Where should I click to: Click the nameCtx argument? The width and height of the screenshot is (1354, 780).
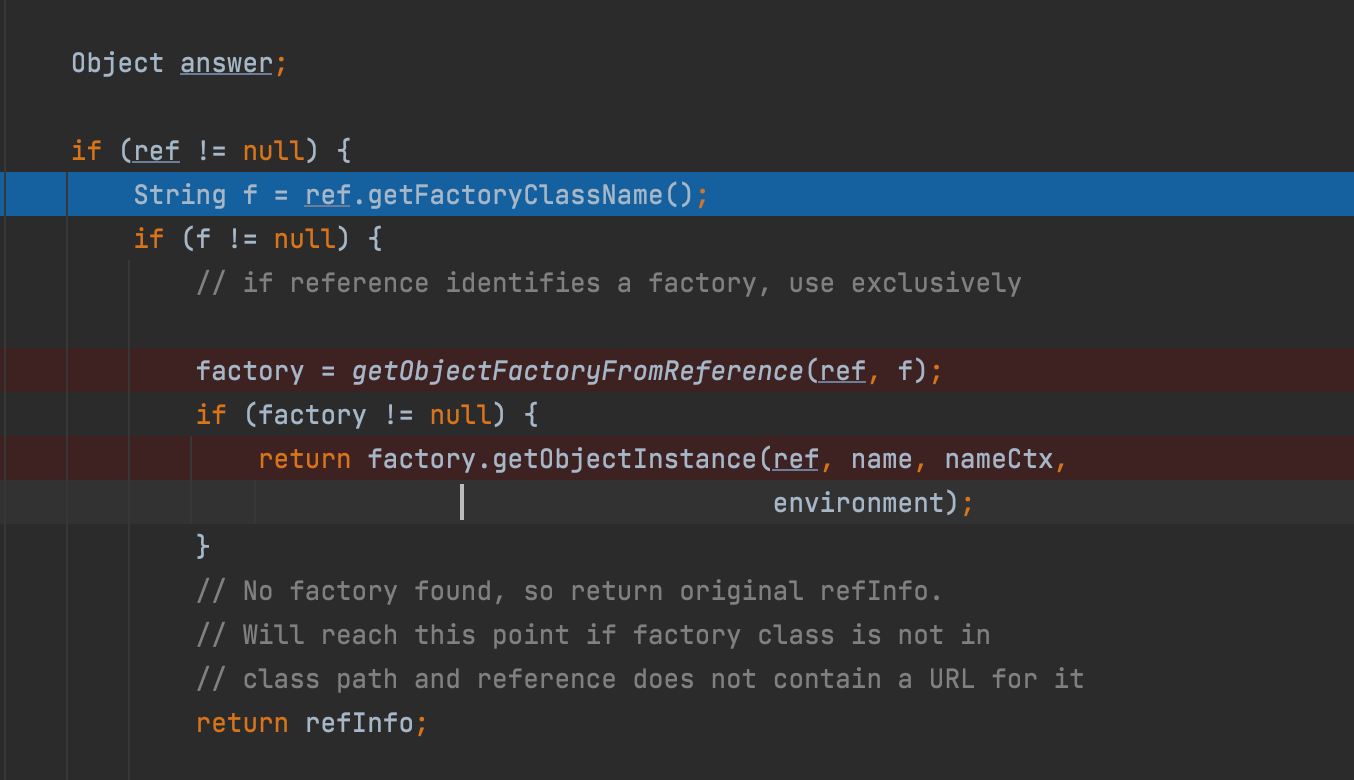click(x=999, y=459)
